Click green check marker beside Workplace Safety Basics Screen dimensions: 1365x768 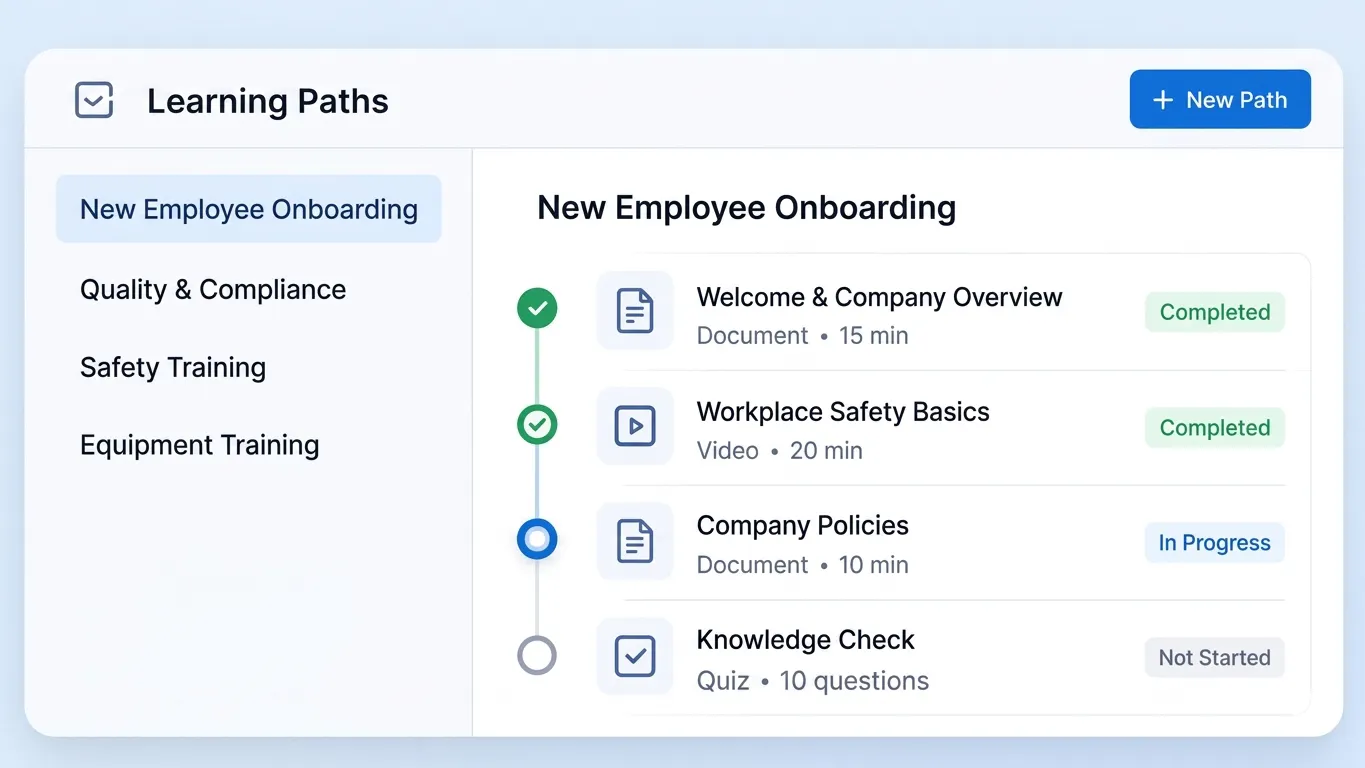(x=537, y=424)
